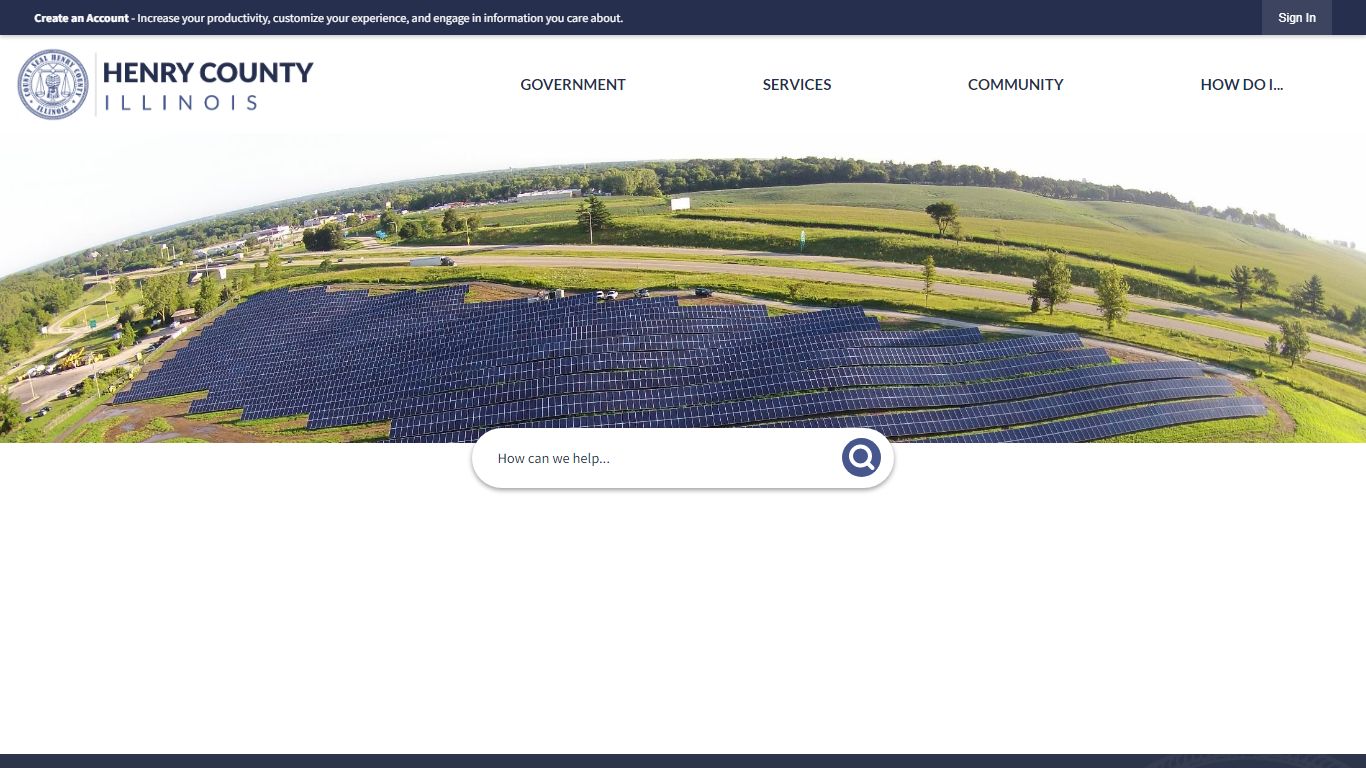Click the solar panel banner photo
Screen dimensions: 1366x768
683,288
